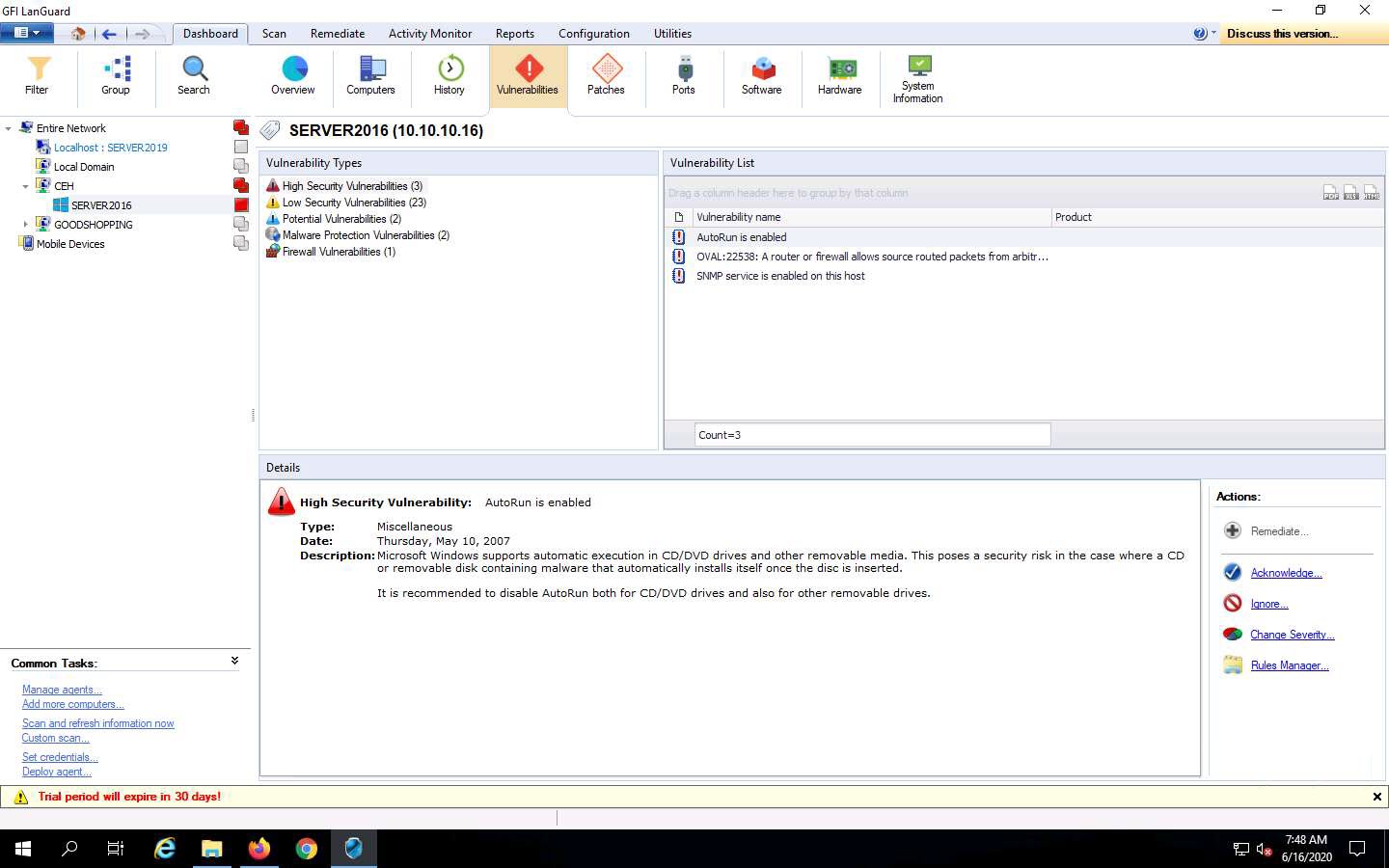This screenshot has width=1389, height=868.
Task: Open the Windows taskbar search
Action: pos(69,849)
